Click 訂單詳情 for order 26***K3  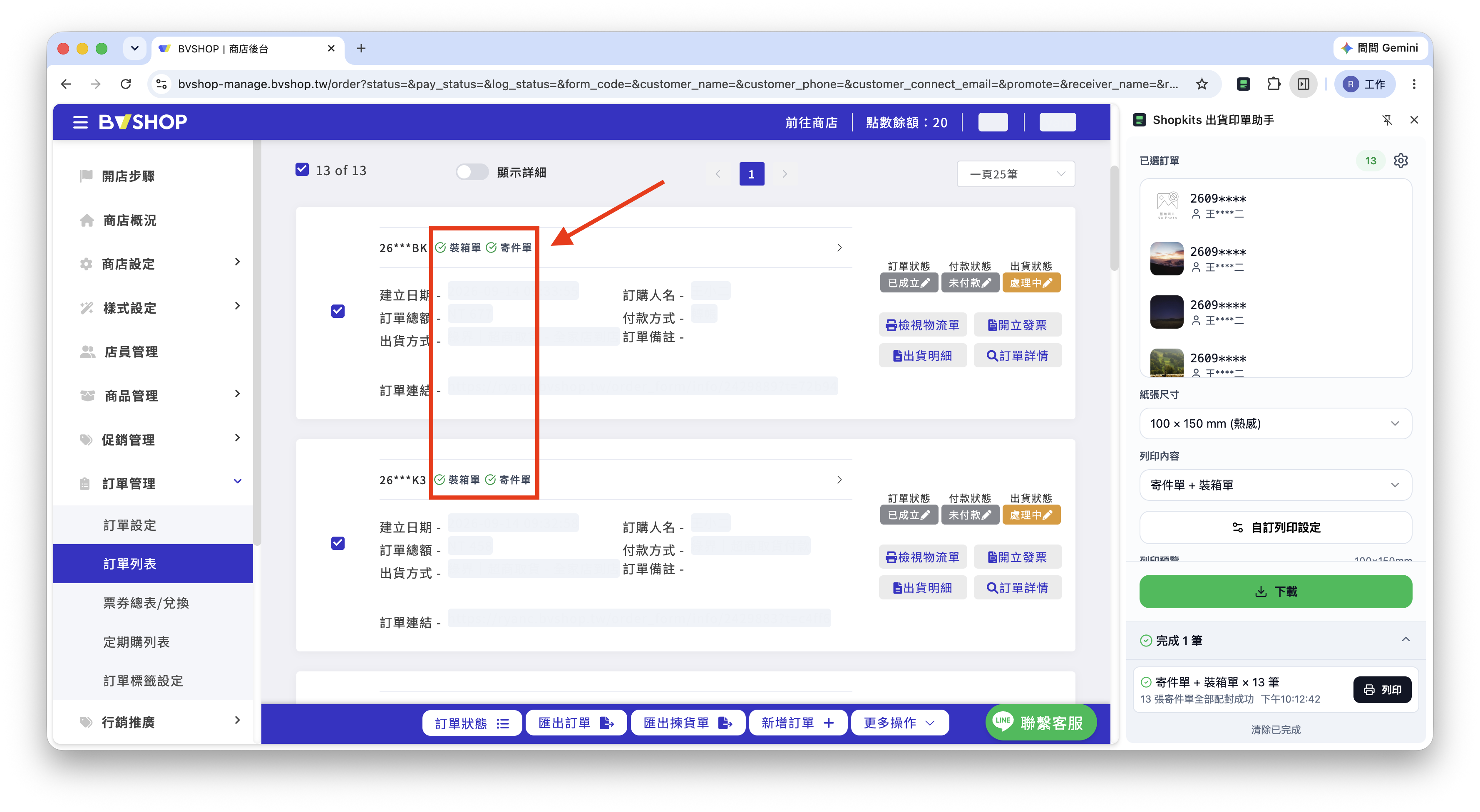click(x=1017, y=587)
